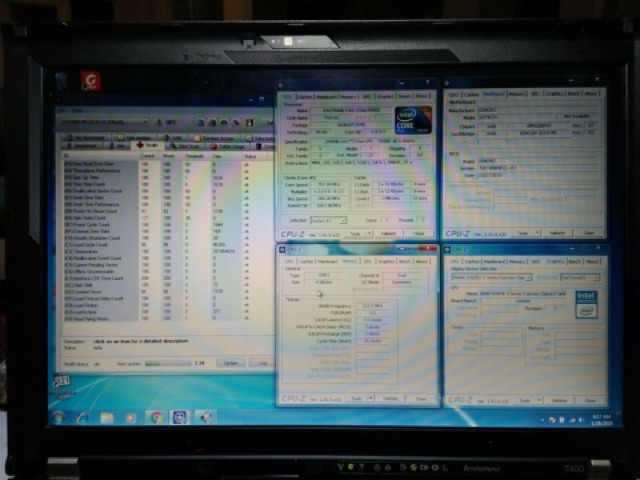
Task: Open the Caches tab in CPU-Z CPU window
Action: point(304,96)
